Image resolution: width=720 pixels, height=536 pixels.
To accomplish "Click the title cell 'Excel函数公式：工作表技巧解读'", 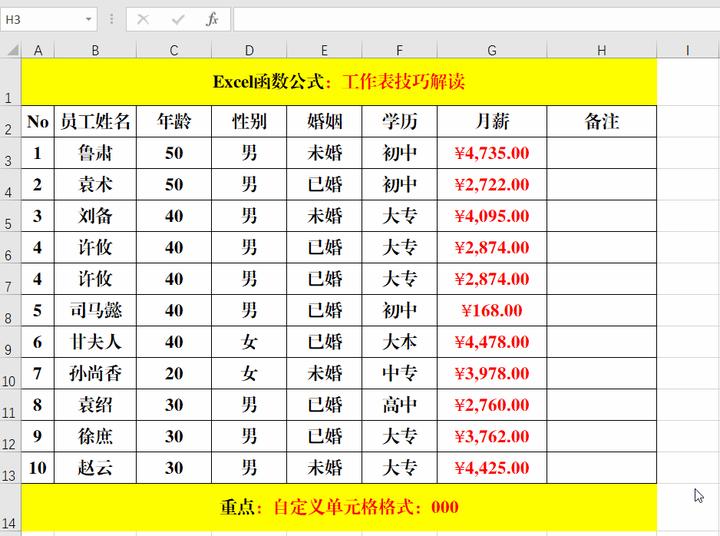I will [x=339, y=82].
